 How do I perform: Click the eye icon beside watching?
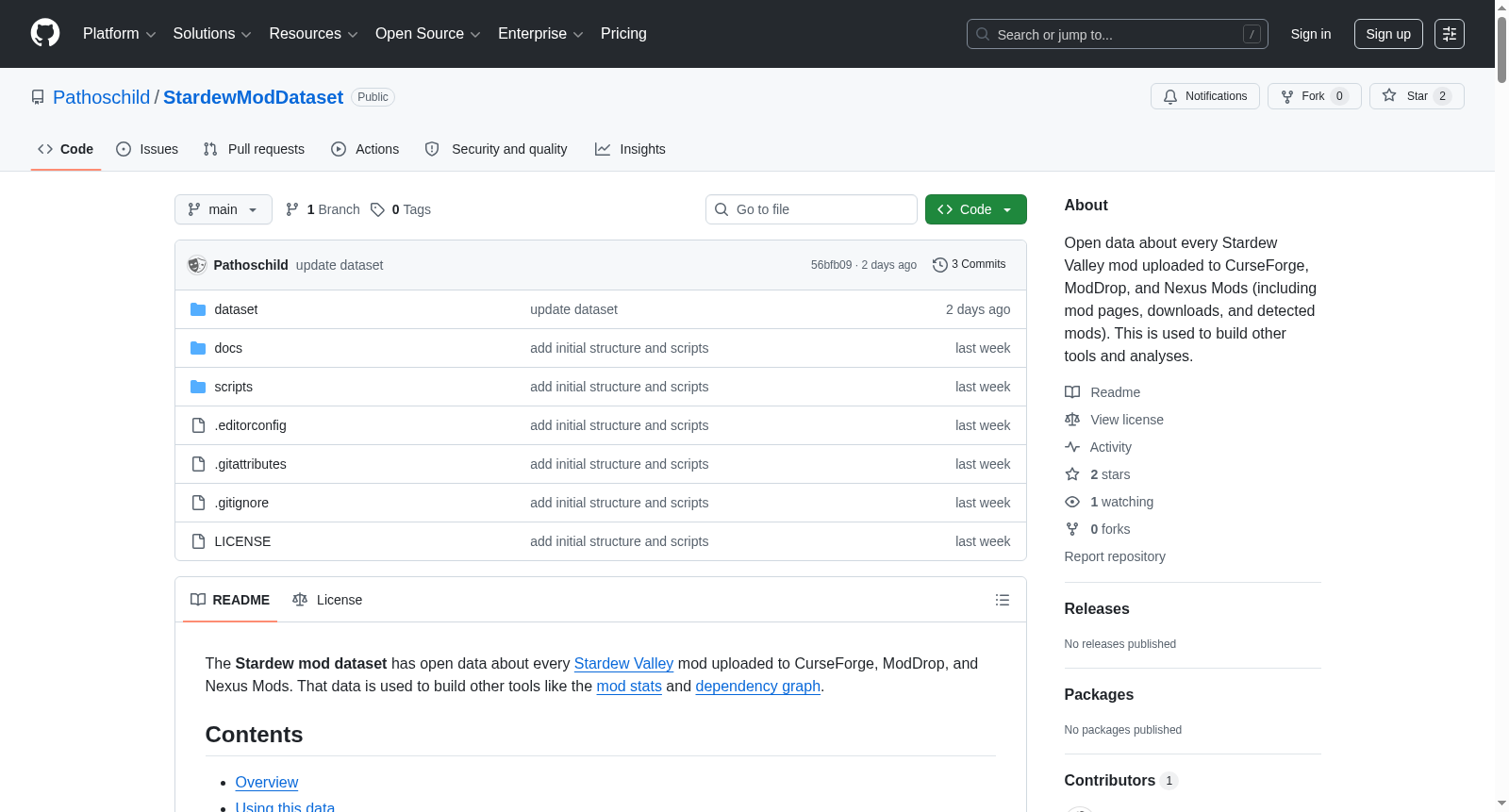point(1072,502)
